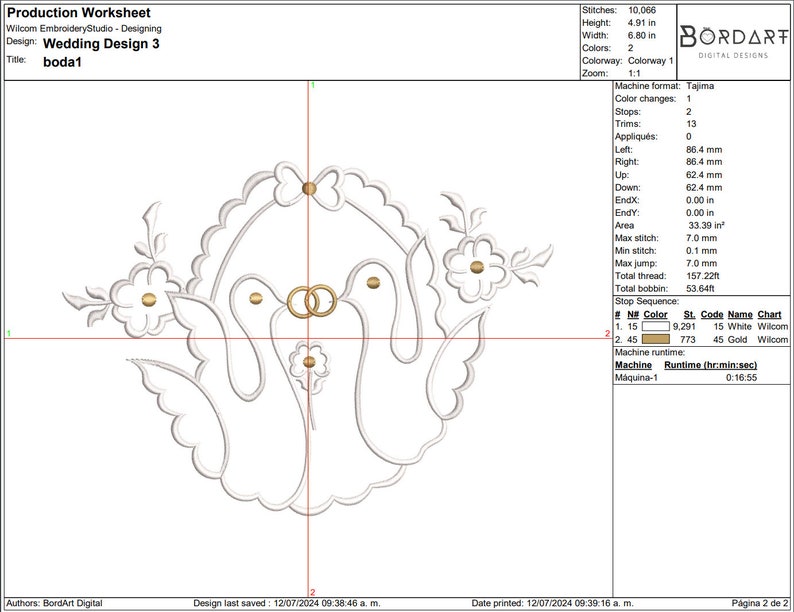Click the Chart column header
794x612 pixels.
pyautogui.click(x=769, y=314)
